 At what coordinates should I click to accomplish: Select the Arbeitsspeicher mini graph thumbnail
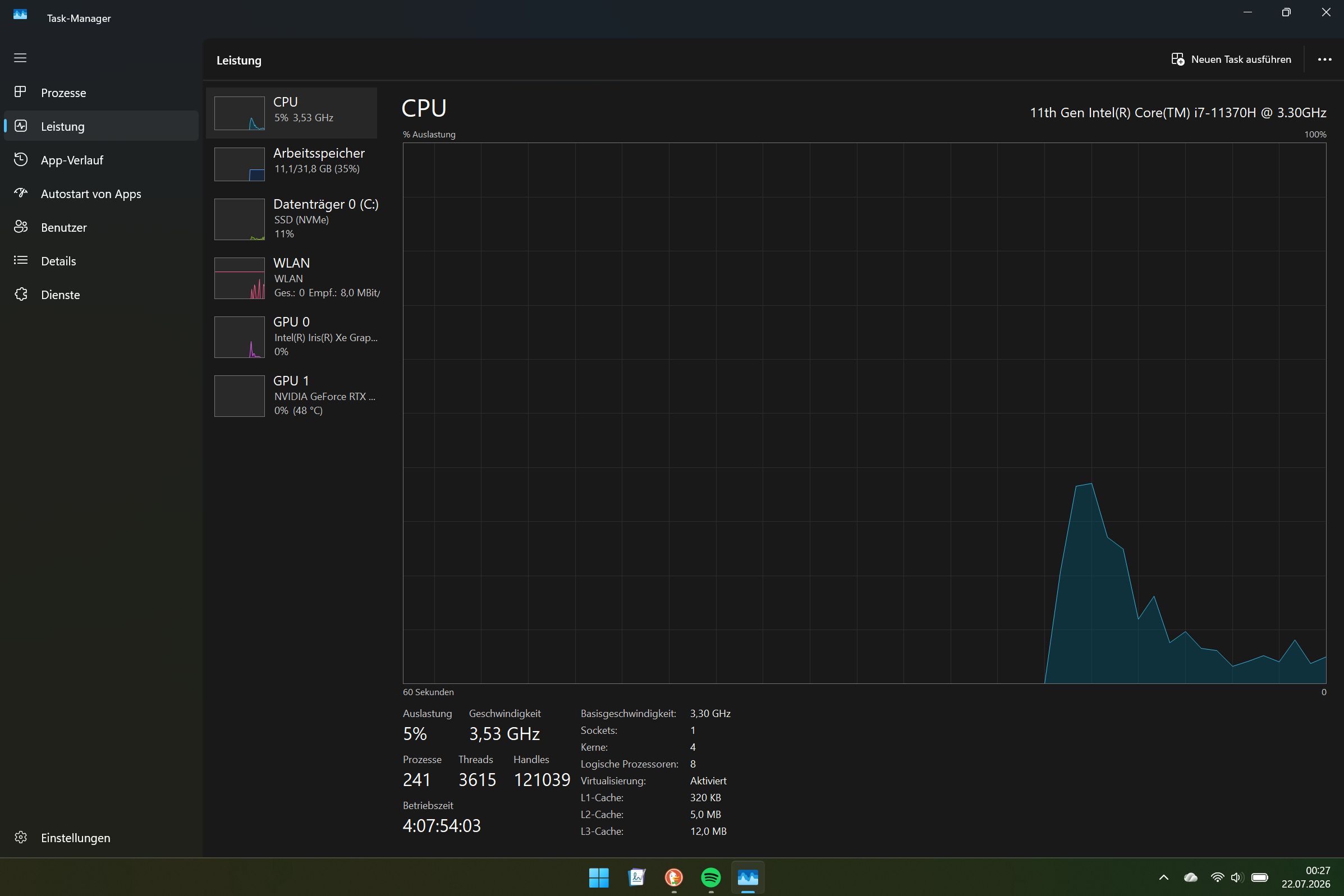tap(240, 164)
